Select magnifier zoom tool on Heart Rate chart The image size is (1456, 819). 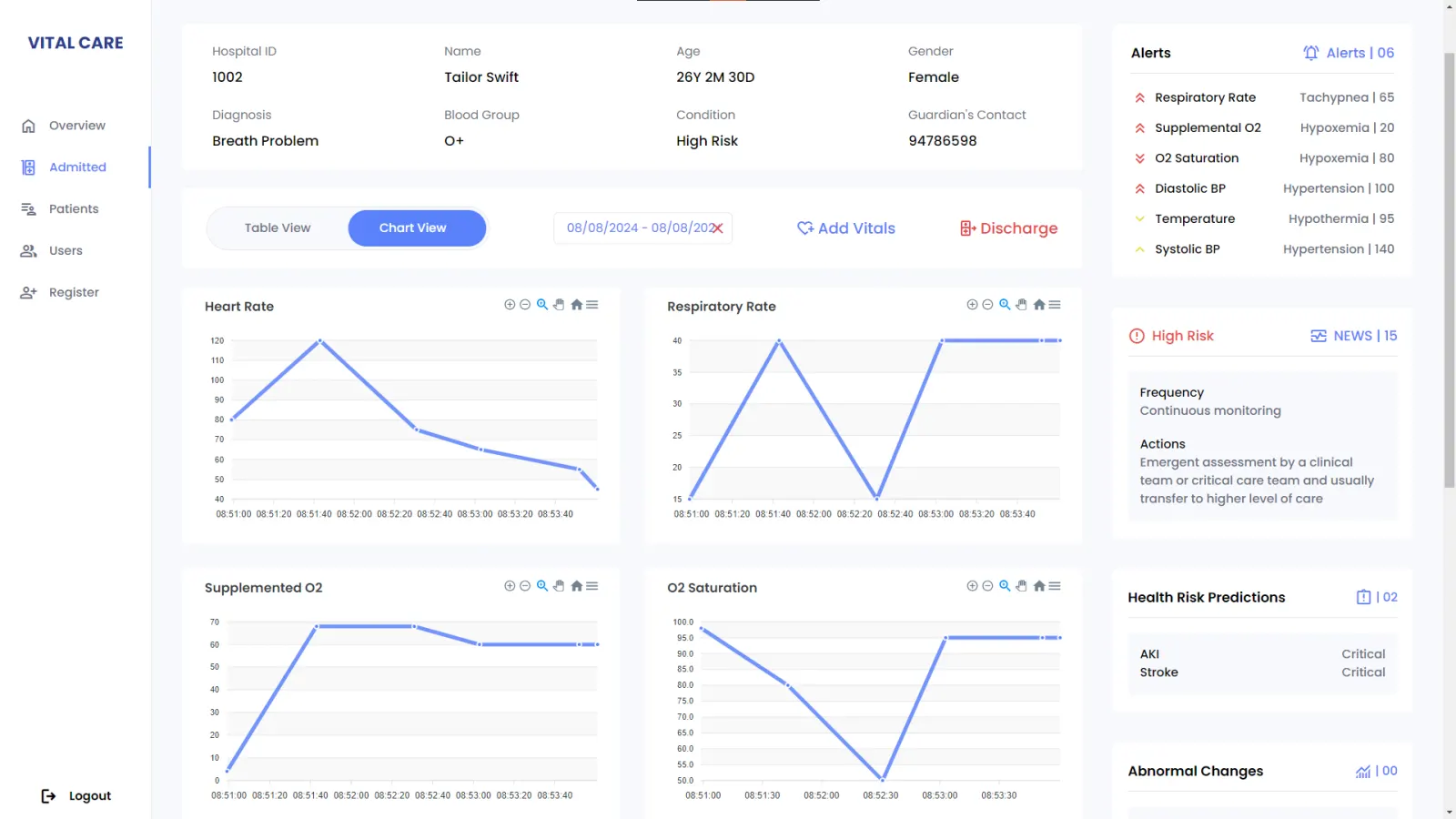542,305
